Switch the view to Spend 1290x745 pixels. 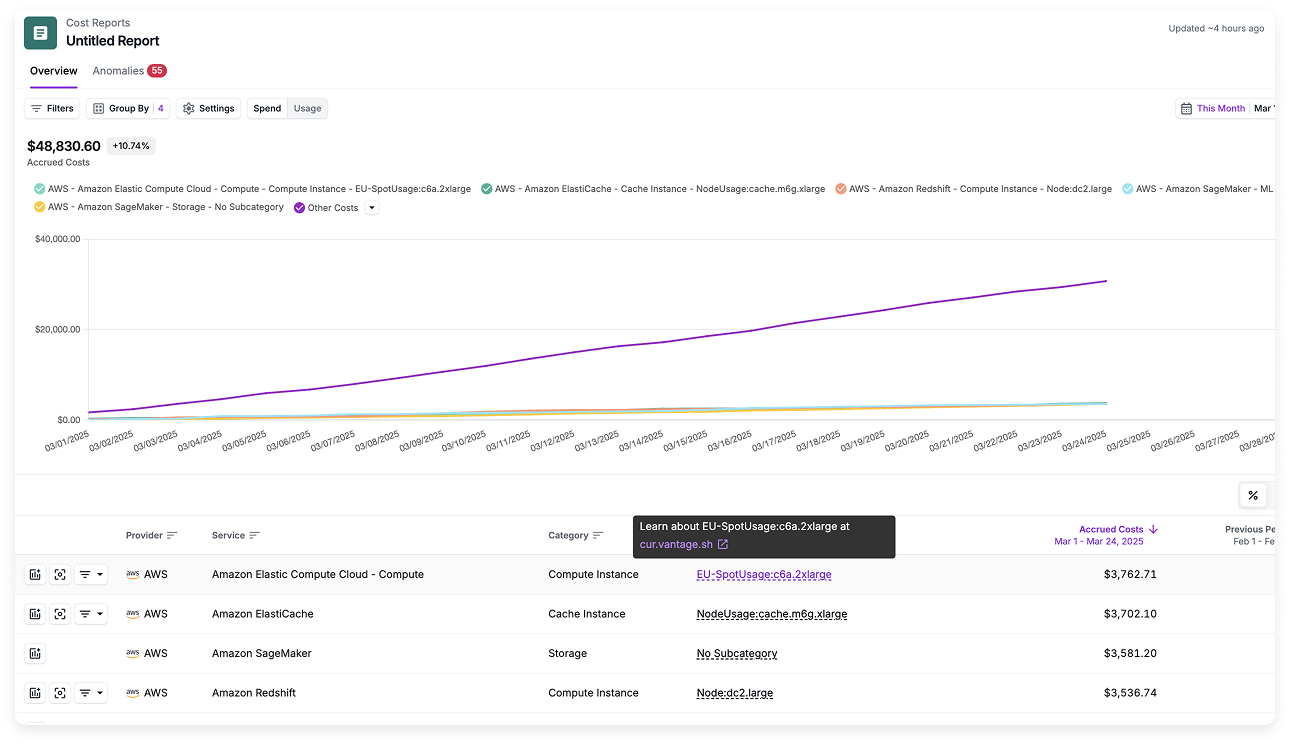267,108
